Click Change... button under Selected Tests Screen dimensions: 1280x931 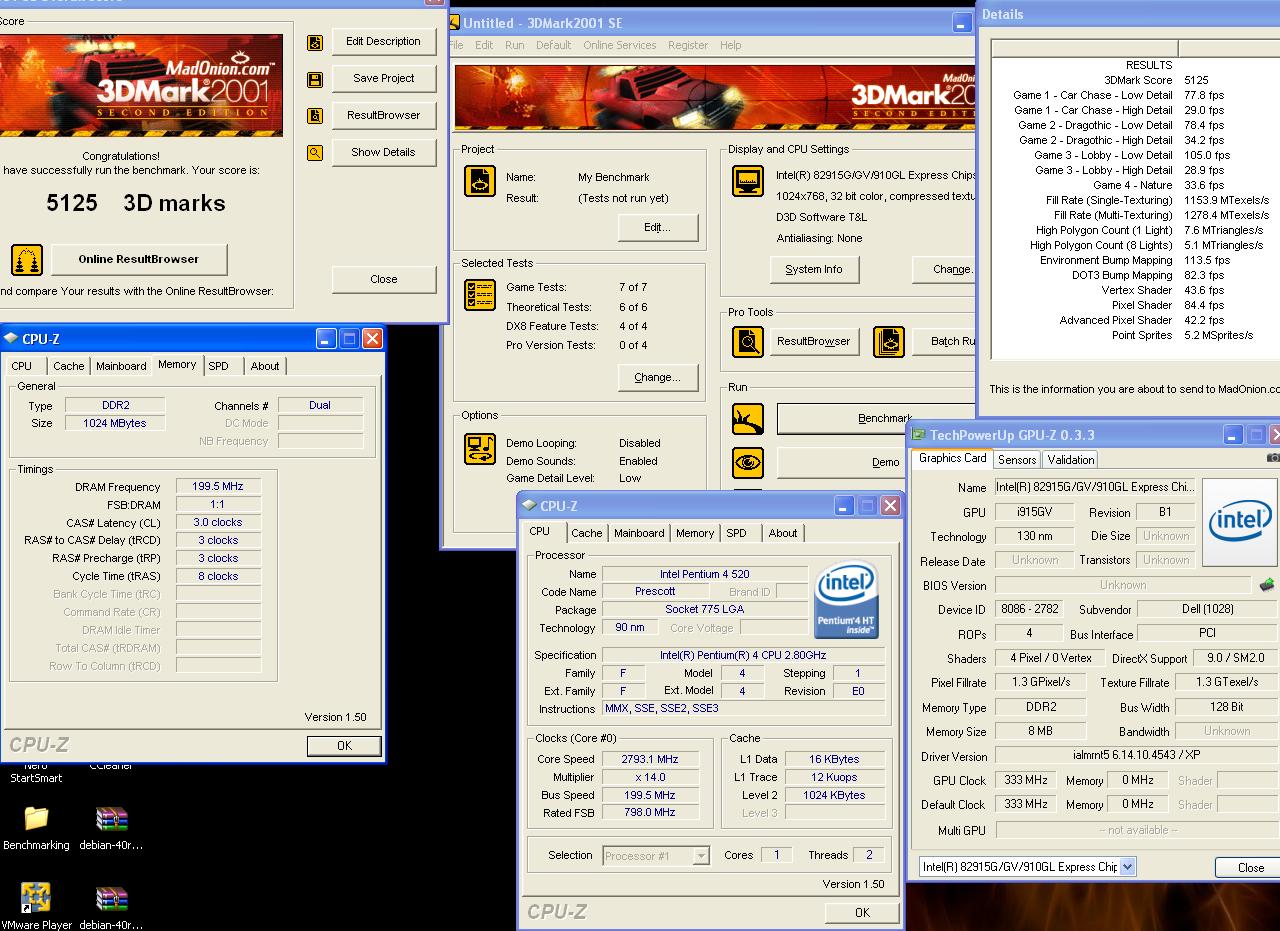click(x=657, y=377)
